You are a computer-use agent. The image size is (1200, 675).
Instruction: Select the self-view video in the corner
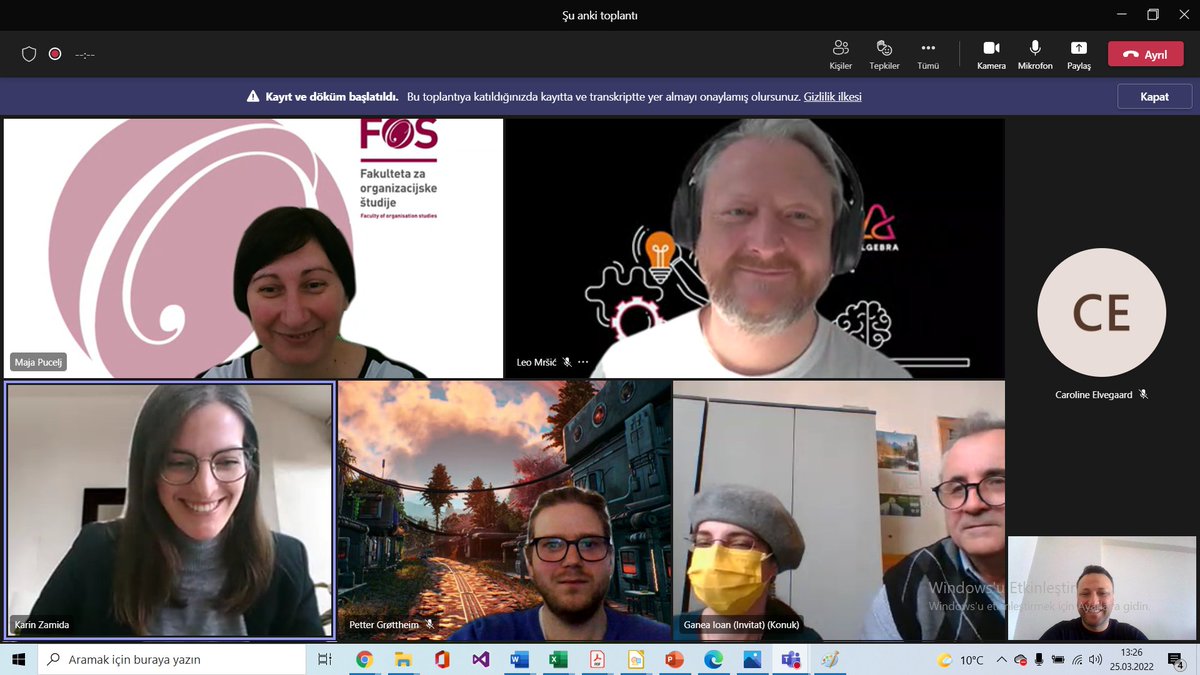1101,589
